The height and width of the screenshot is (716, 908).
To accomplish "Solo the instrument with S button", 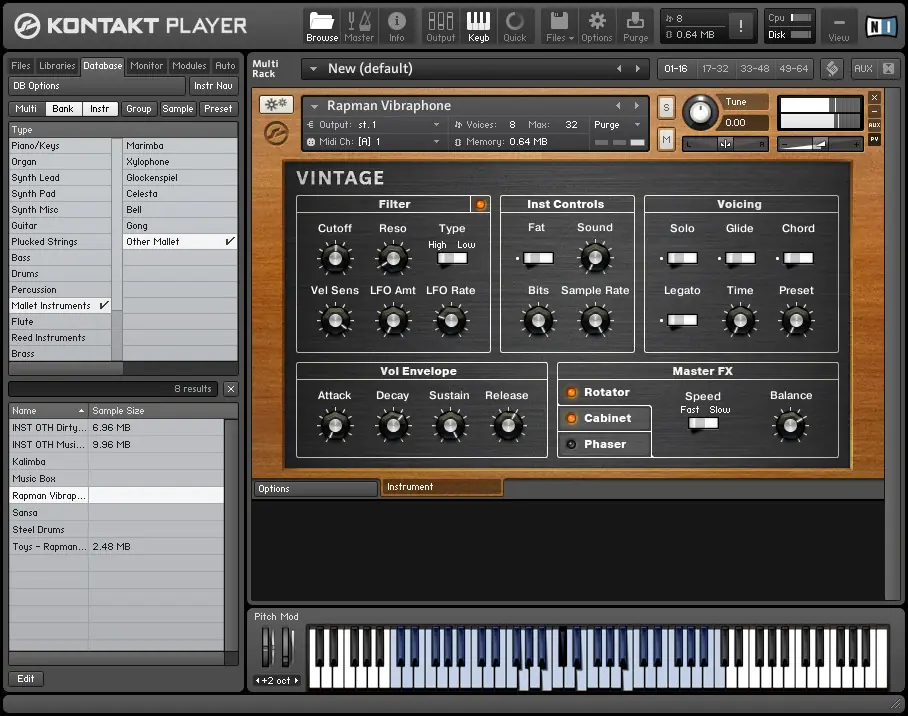I will point(666,107).
